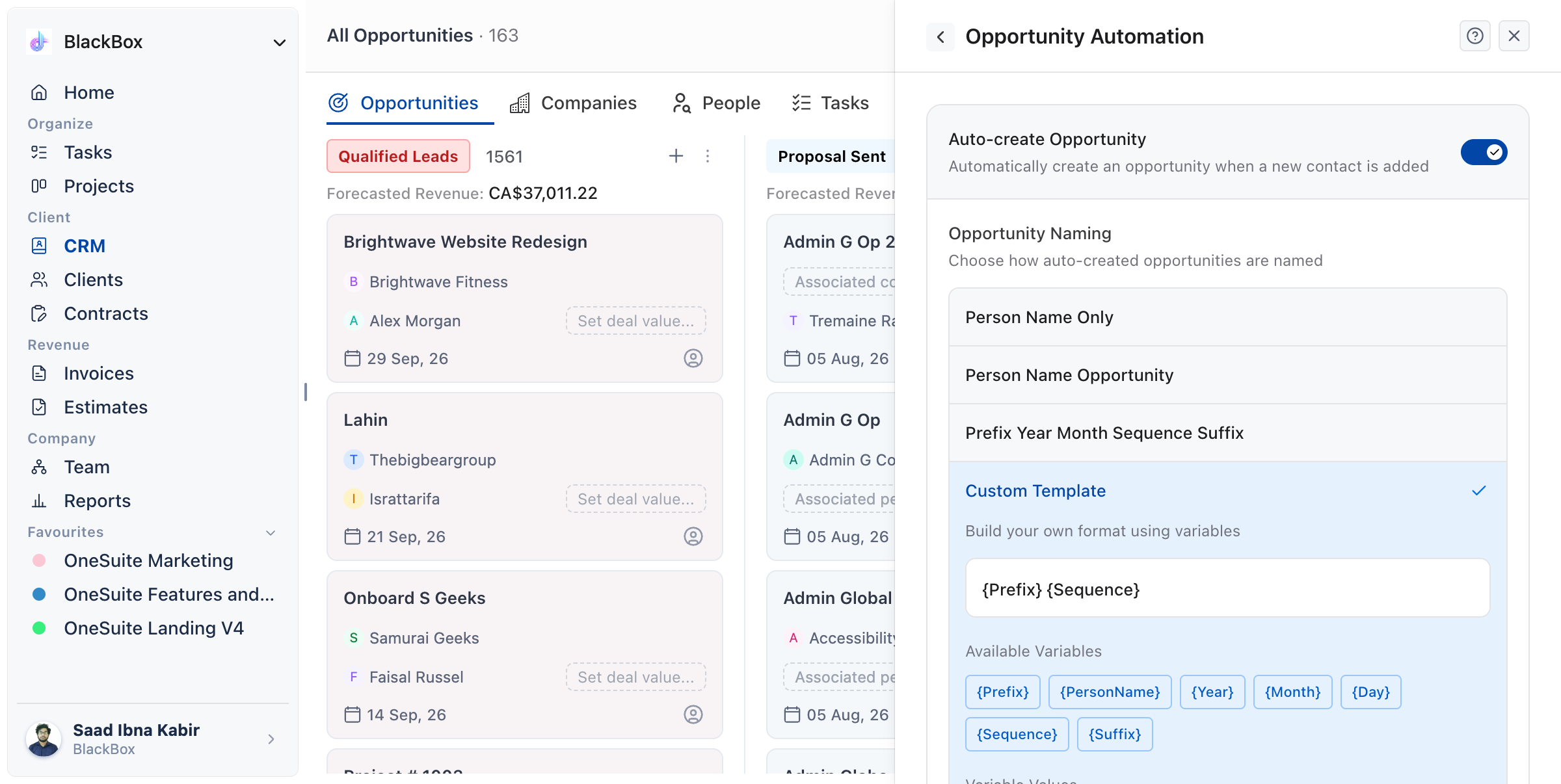
Task: Open OneSuite Marketing favourite with pink dot
Action: pos(132,560)
